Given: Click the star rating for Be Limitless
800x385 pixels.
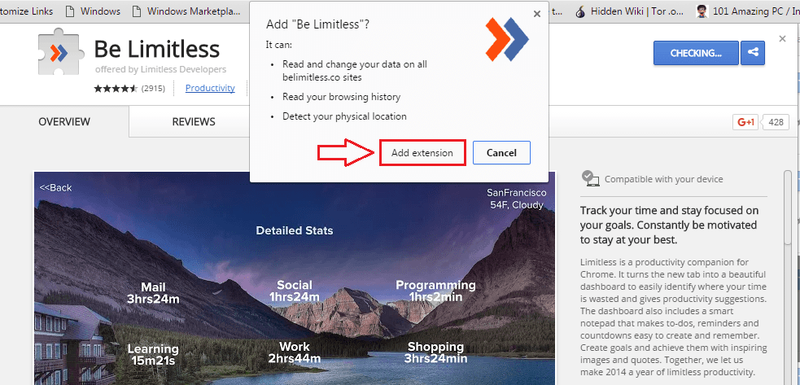Looking at the screenshot, I should (116, 88).
